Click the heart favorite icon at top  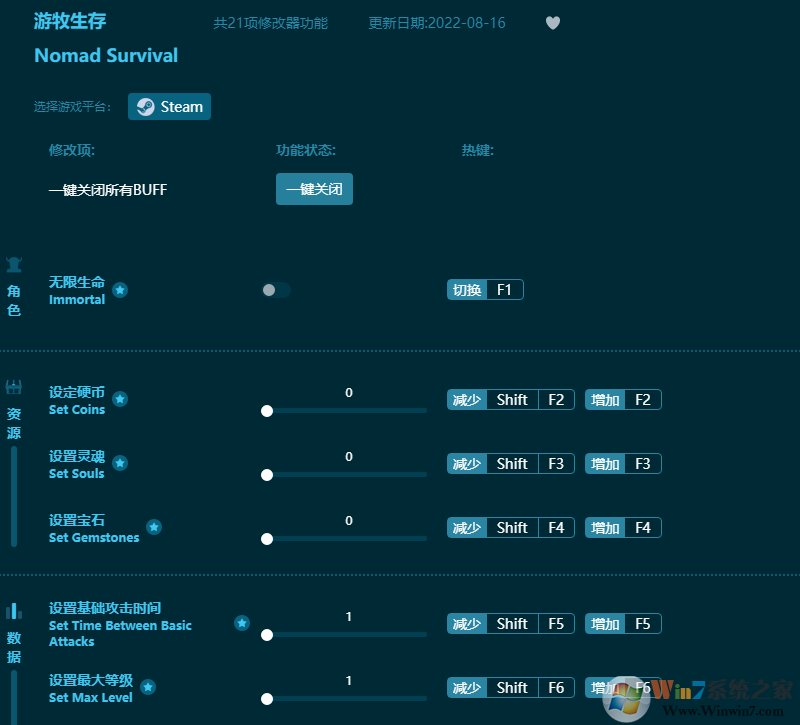552,23
